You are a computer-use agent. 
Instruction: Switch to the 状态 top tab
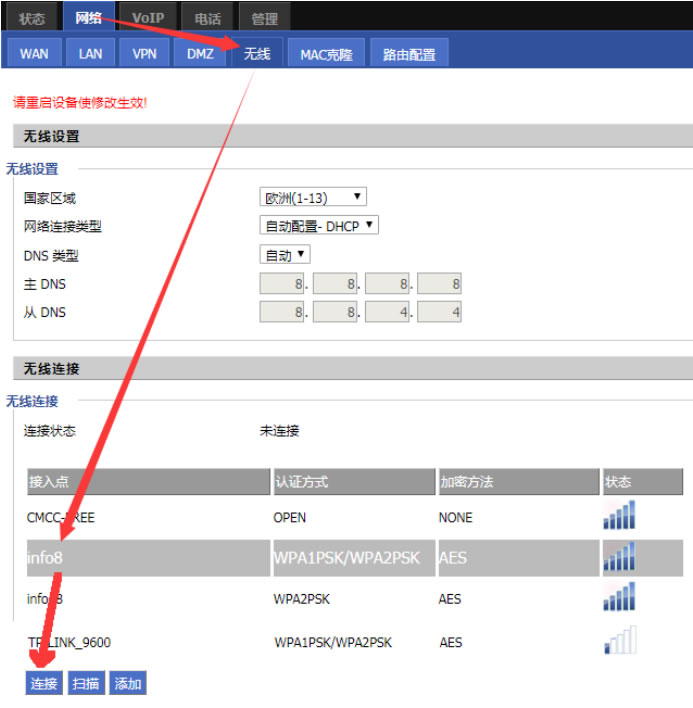point(32,18)
